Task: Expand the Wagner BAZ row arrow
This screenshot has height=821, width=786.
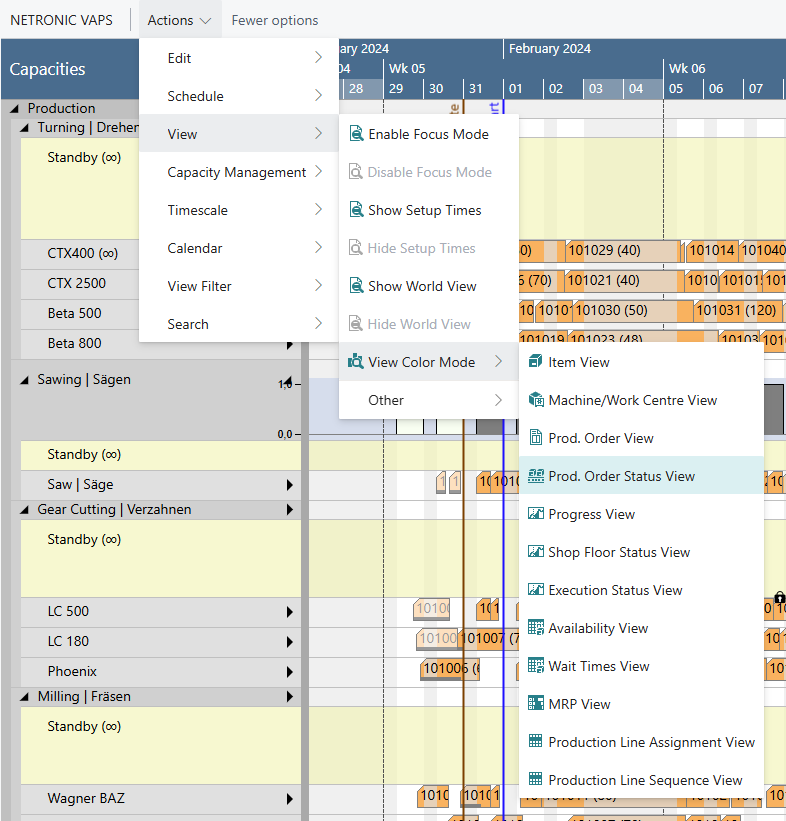Action: [290, 798]
